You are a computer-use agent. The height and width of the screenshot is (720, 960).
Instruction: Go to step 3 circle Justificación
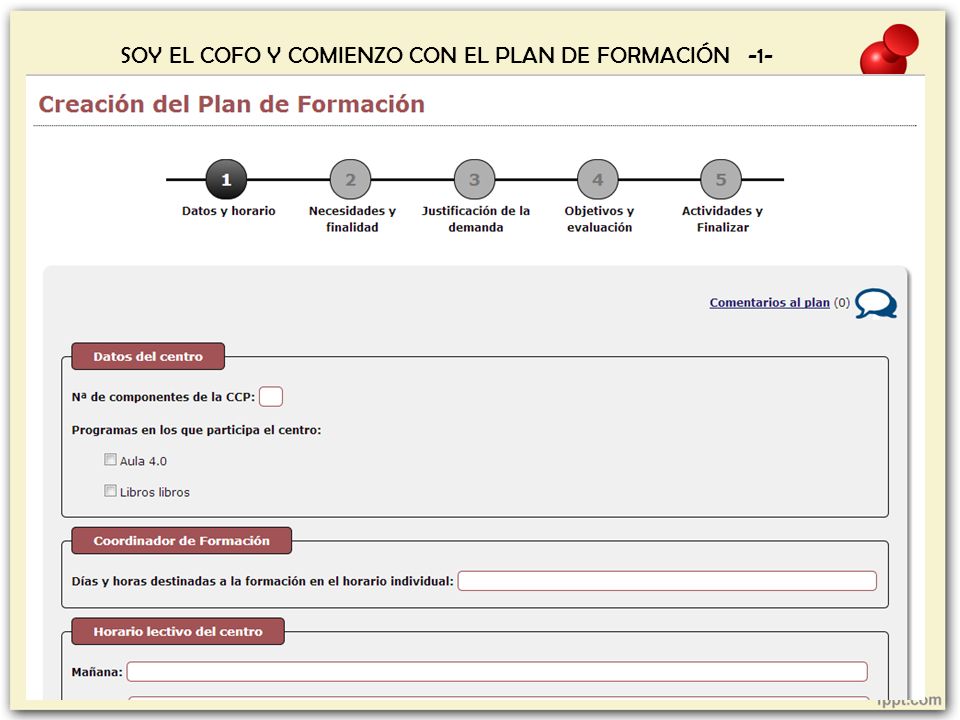(x=474, y=179)
